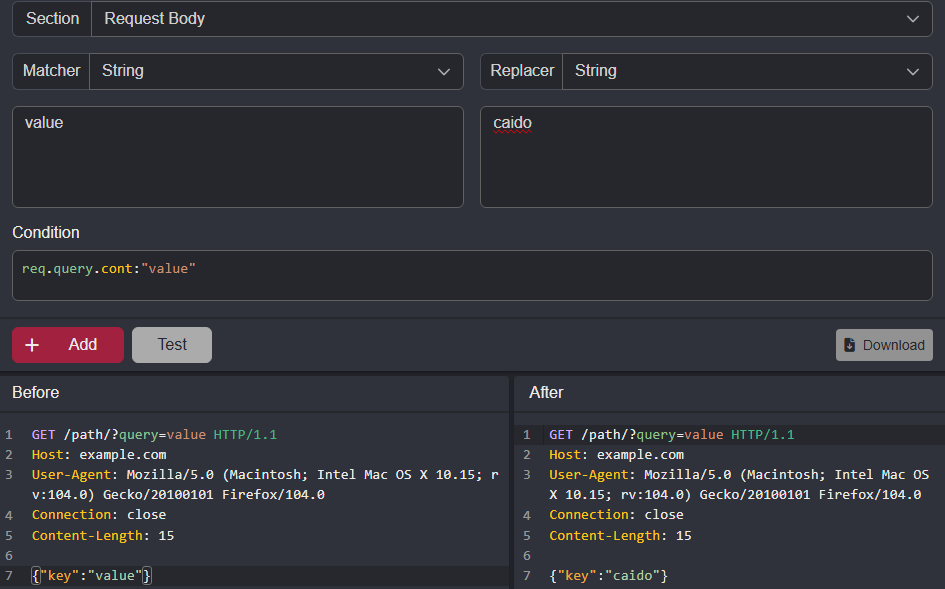Screen dimensions: 945x589
Task: Click the Host line in After editor
Action: pyautogui.click(x=616, y=455)
